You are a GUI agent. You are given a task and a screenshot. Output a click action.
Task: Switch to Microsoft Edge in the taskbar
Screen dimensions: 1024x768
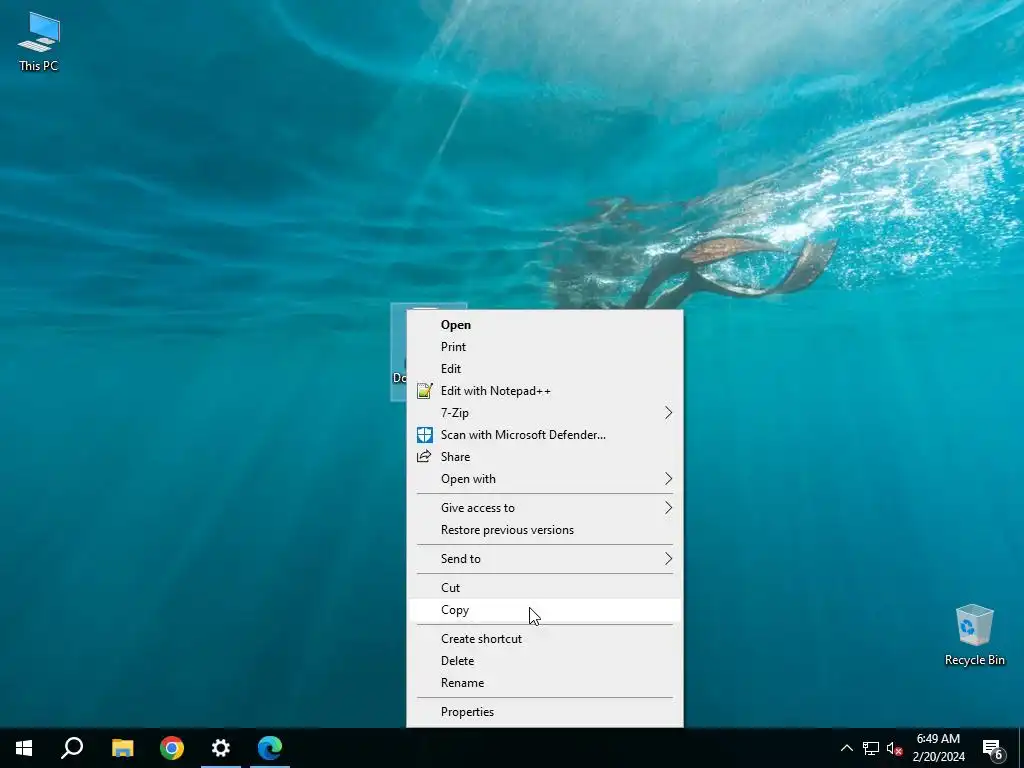click(270, 748)
